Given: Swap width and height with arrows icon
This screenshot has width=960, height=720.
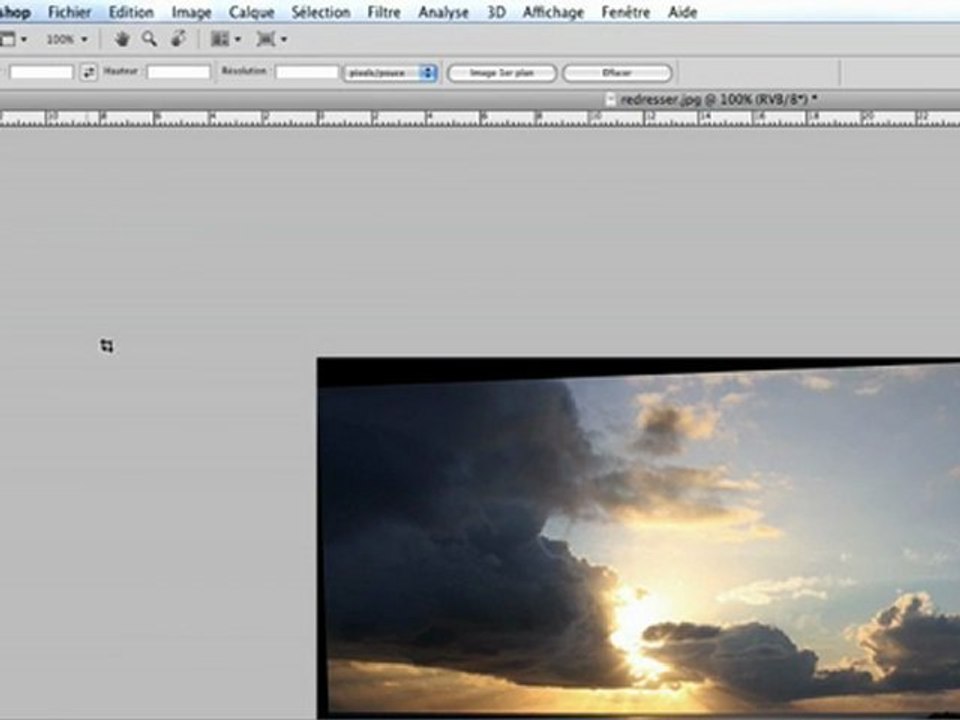Looking at the screenshot, I should pyautogui.click(x=89, y=72).
